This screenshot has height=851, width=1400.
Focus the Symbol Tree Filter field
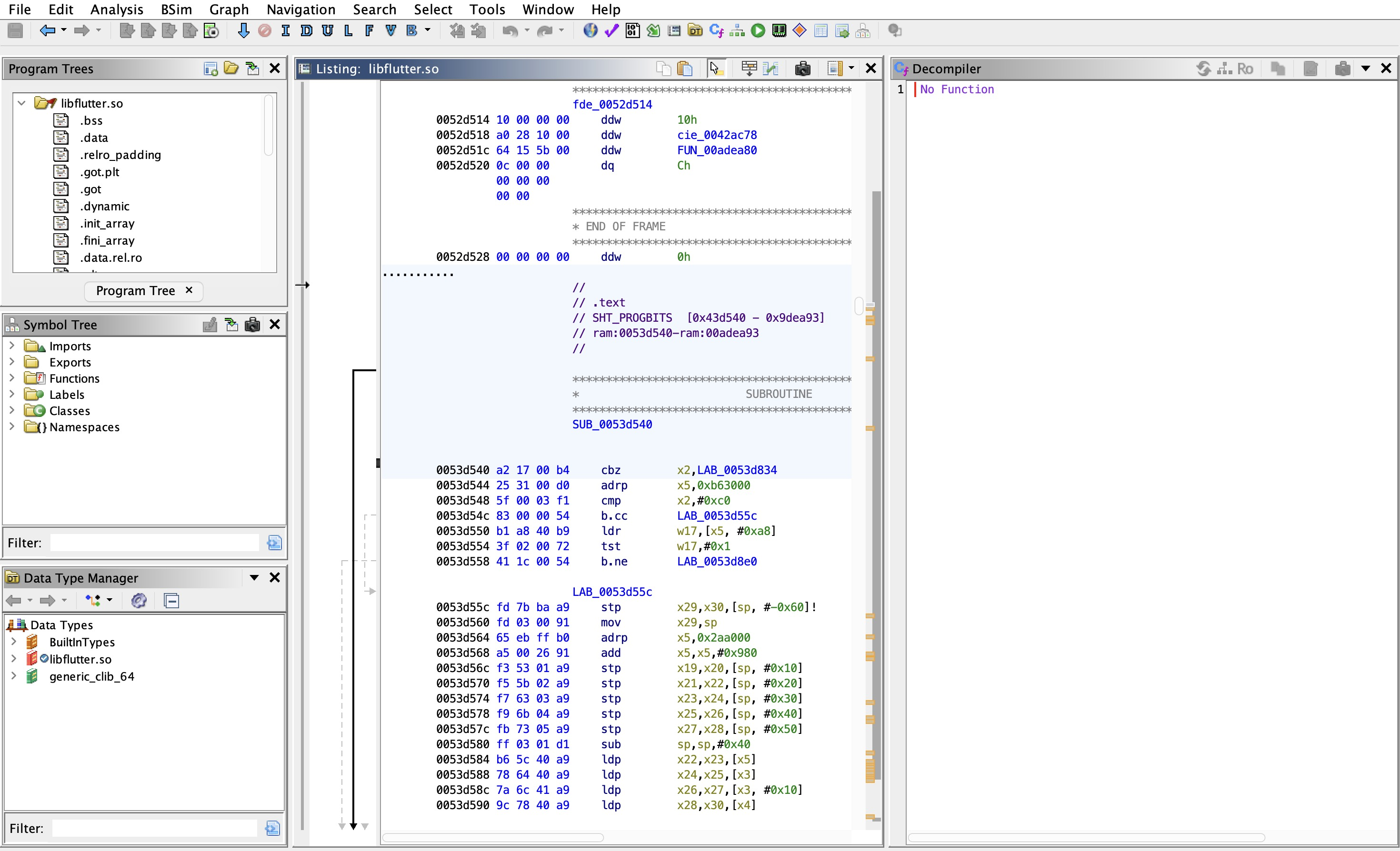[155, 543]
